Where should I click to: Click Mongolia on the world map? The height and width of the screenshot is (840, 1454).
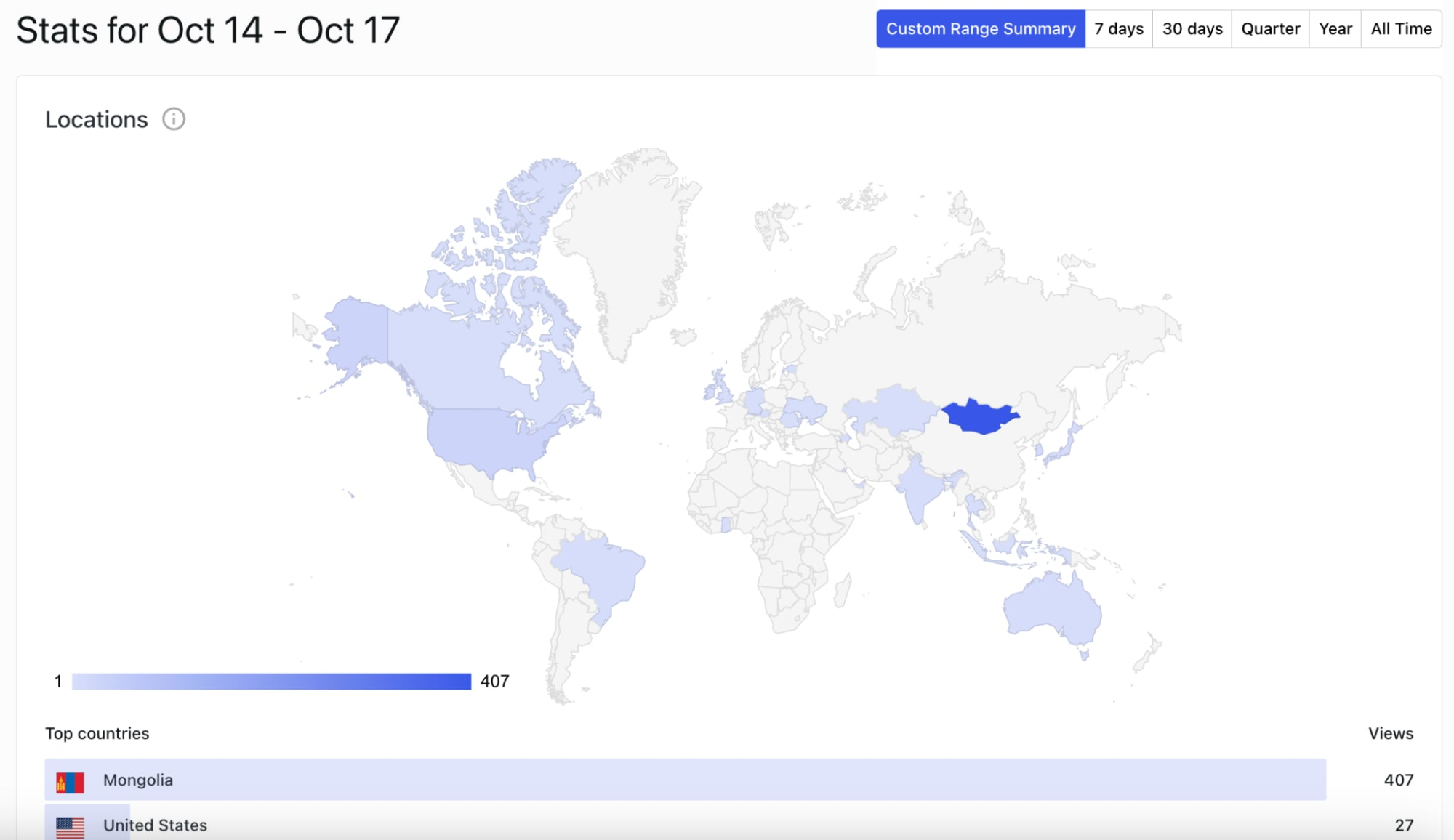[x=980, y=417]
